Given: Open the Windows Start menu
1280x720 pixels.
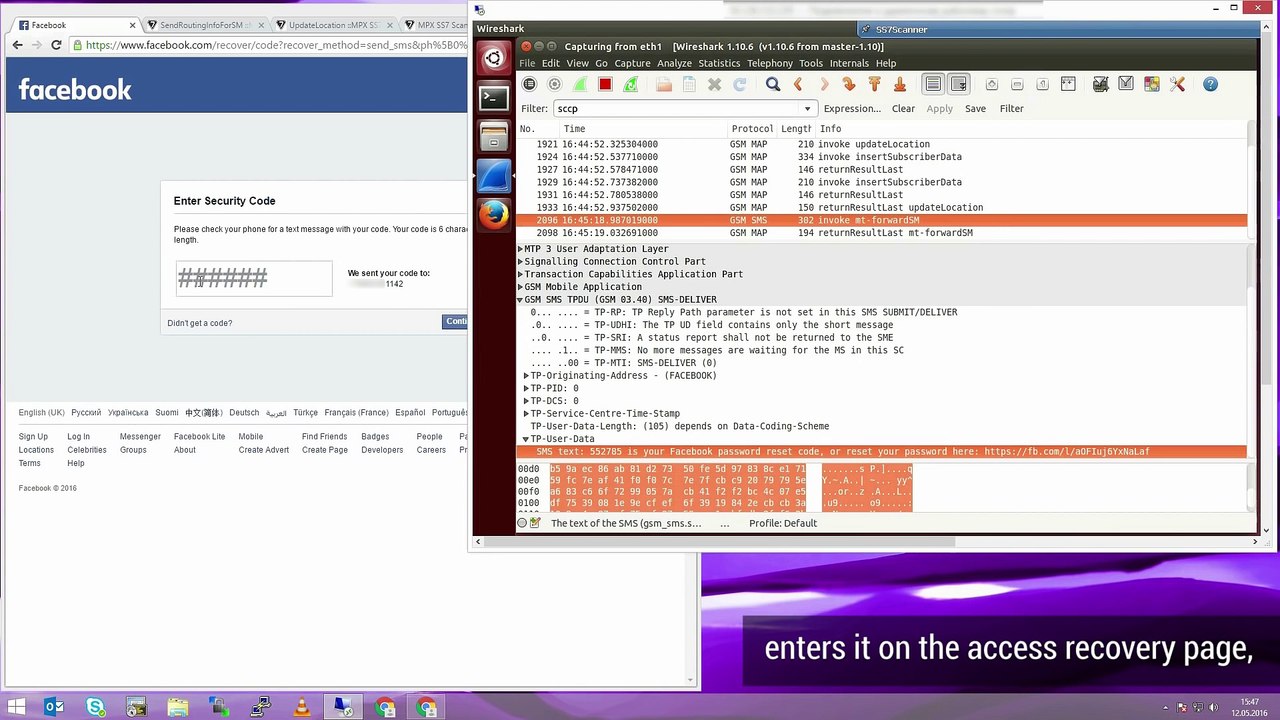Looking at the screenshot, I should [17, 708].
